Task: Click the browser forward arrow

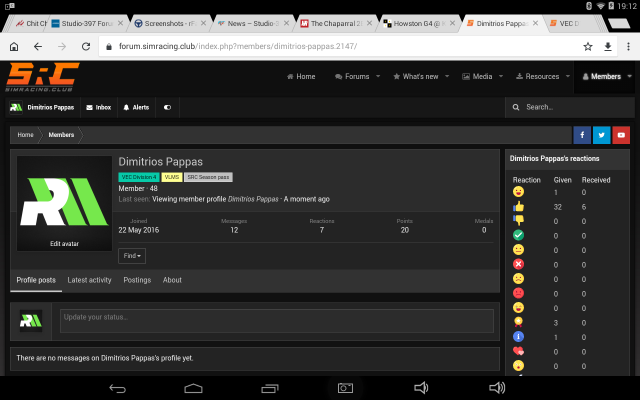Action: [x=62, y=47]
